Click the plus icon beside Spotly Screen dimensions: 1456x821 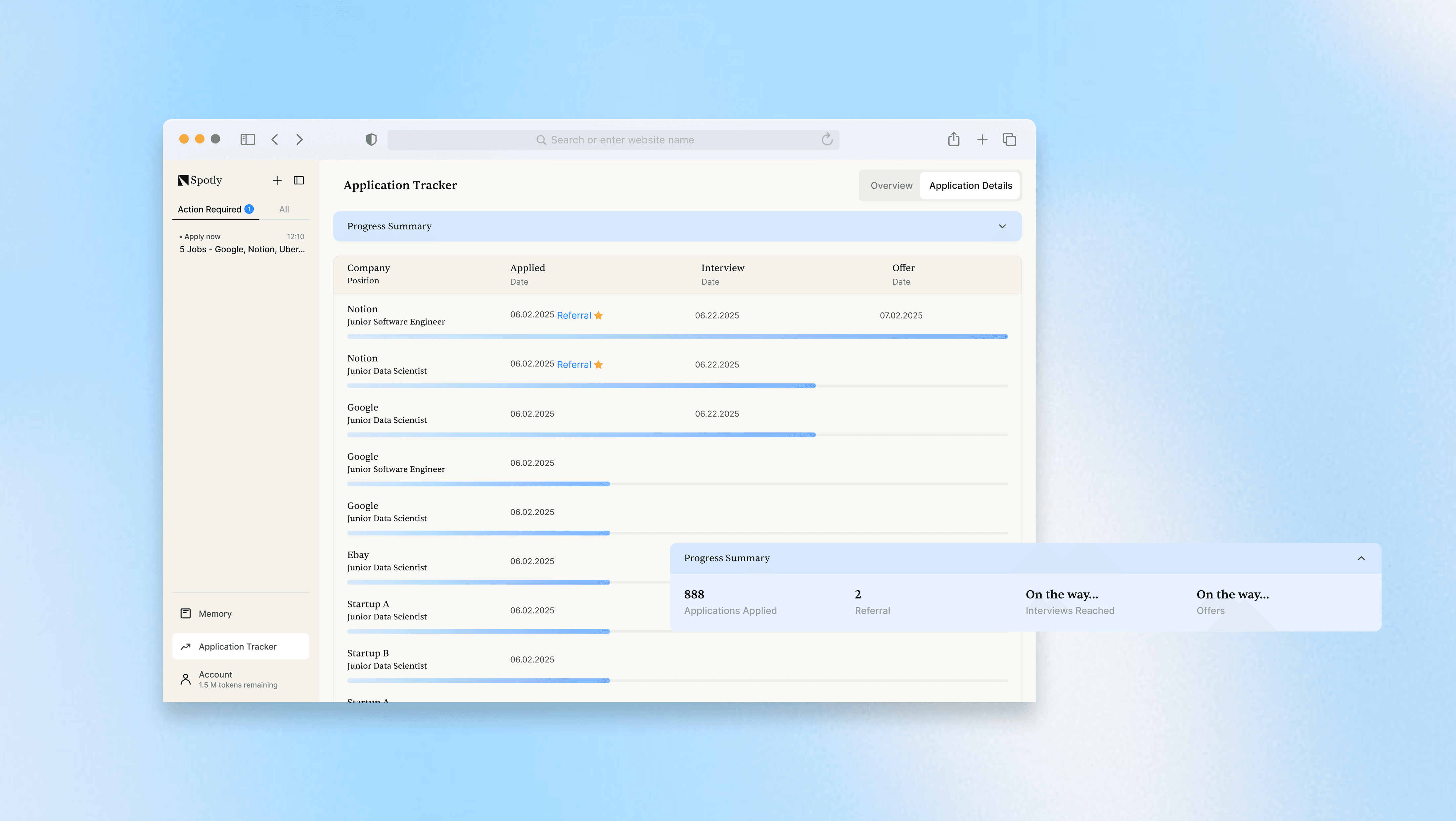[x=277, y=180]
